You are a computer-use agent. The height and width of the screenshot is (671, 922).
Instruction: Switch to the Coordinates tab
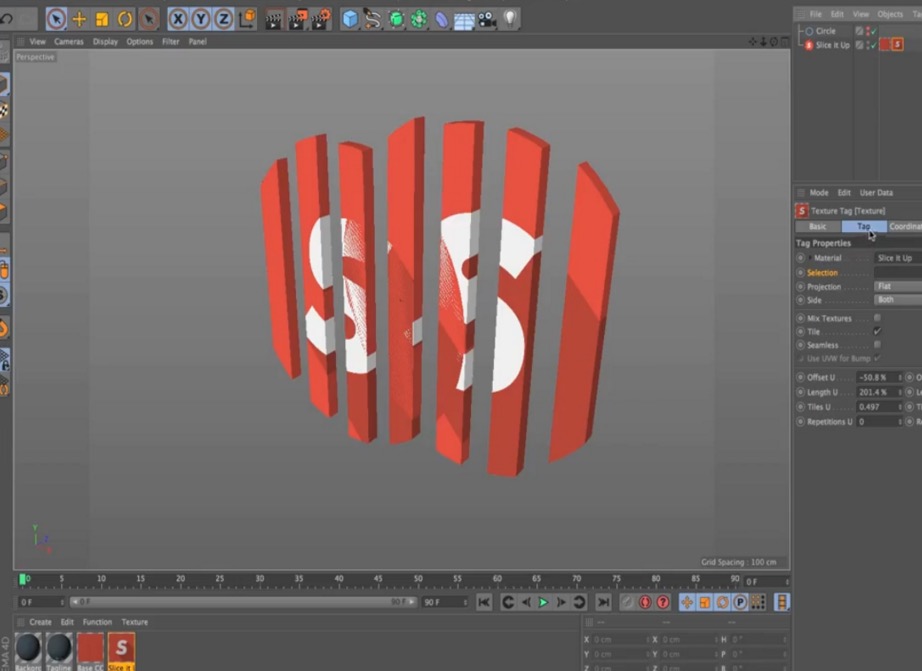[x=906, y=226]
